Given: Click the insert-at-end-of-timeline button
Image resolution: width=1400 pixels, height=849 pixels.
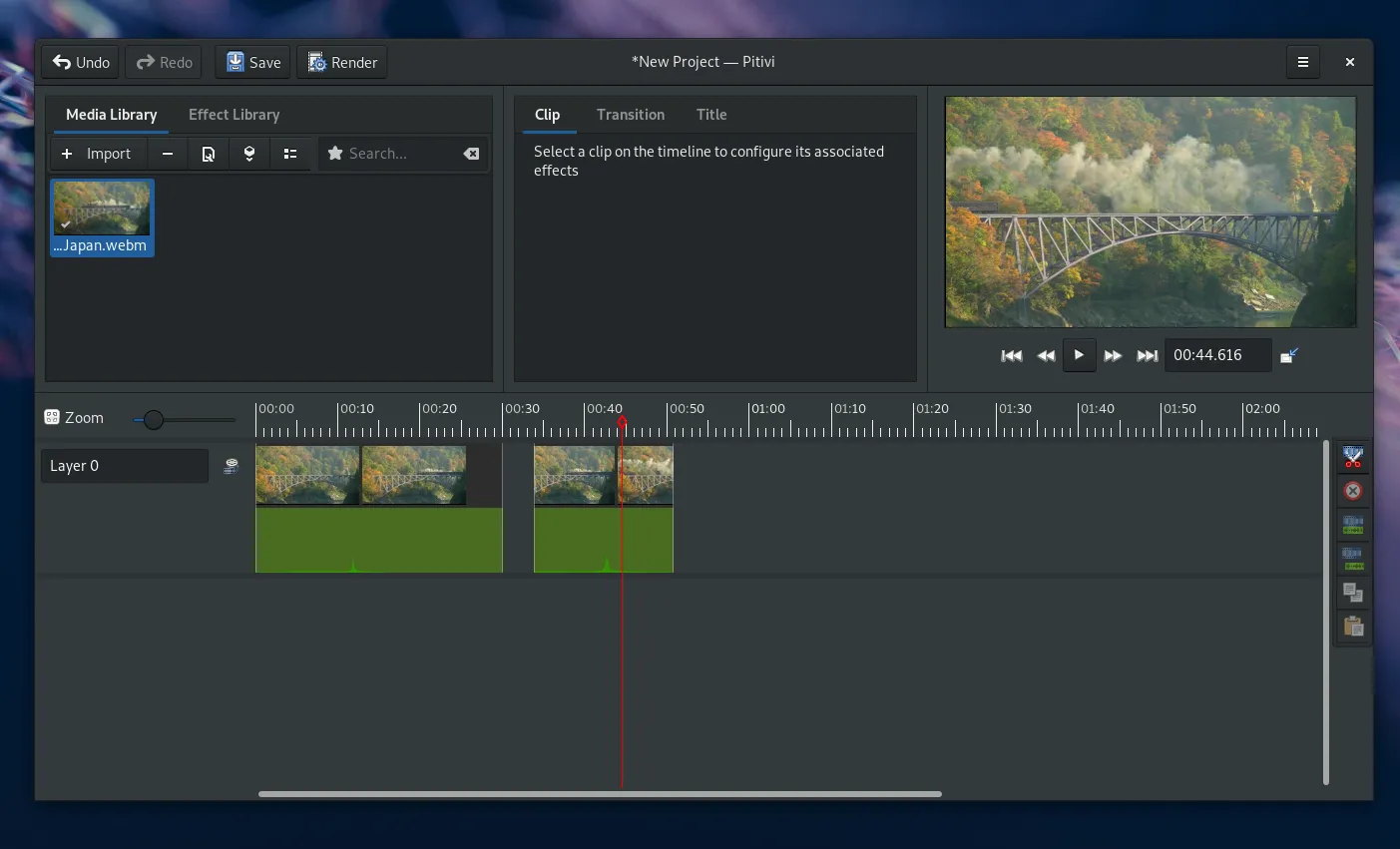Looking at the screenshot, I should [x=249, y=154].
